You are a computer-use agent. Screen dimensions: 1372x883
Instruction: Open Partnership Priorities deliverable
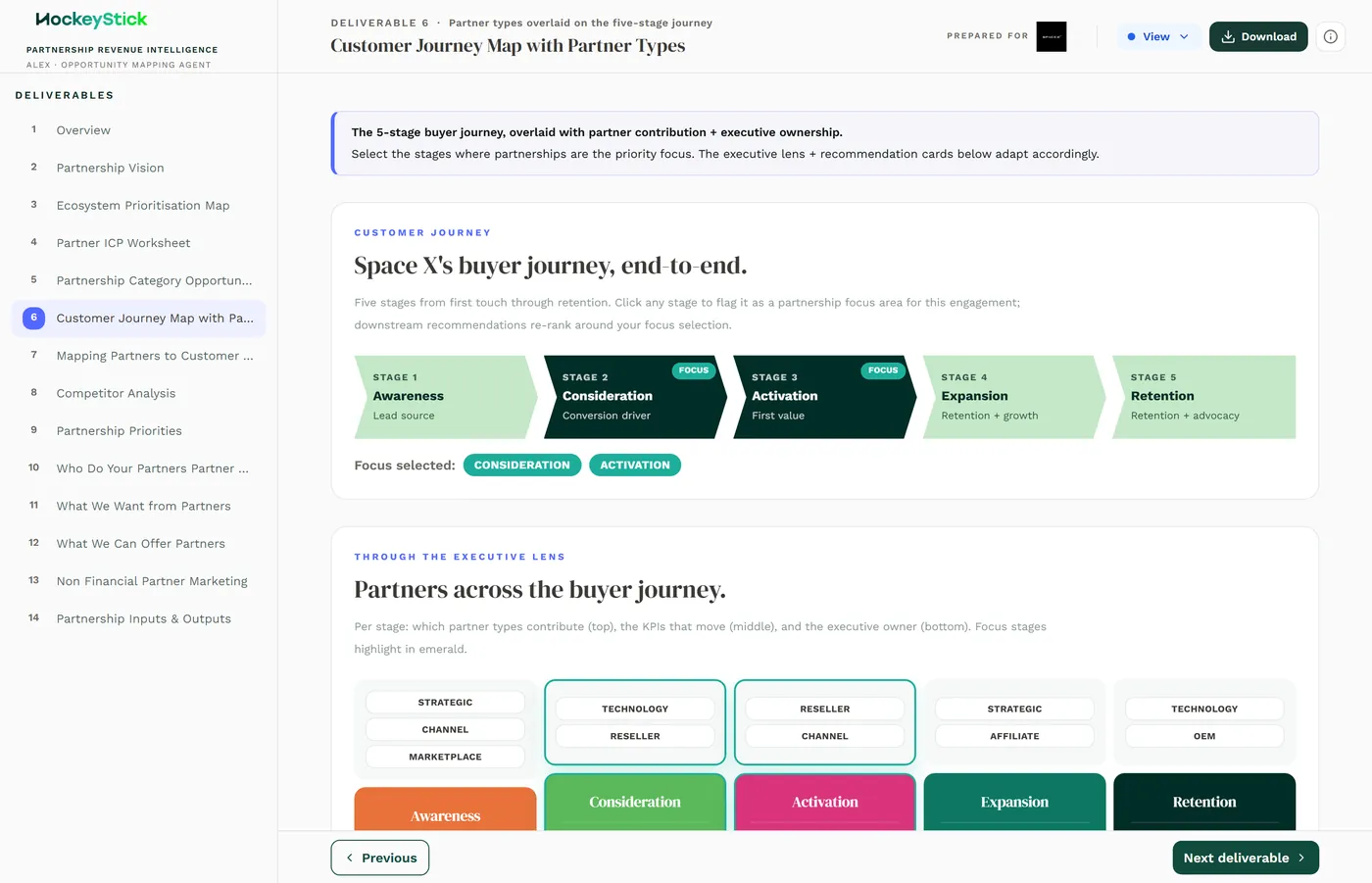point(138,431)
